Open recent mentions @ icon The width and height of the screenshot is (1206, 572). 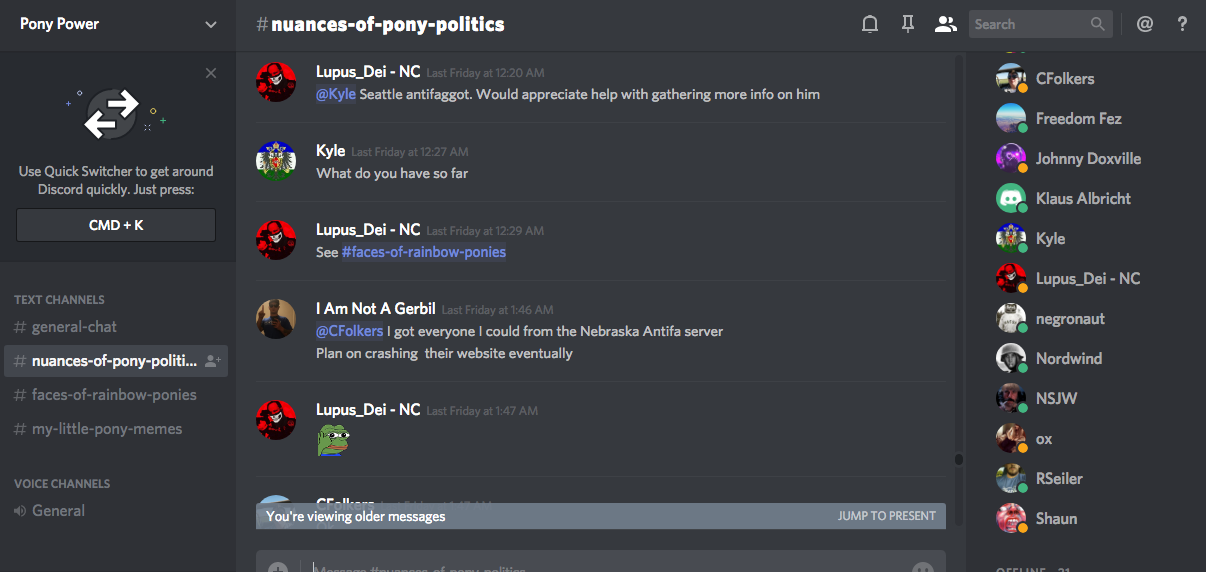click(x=1145, y=24)
